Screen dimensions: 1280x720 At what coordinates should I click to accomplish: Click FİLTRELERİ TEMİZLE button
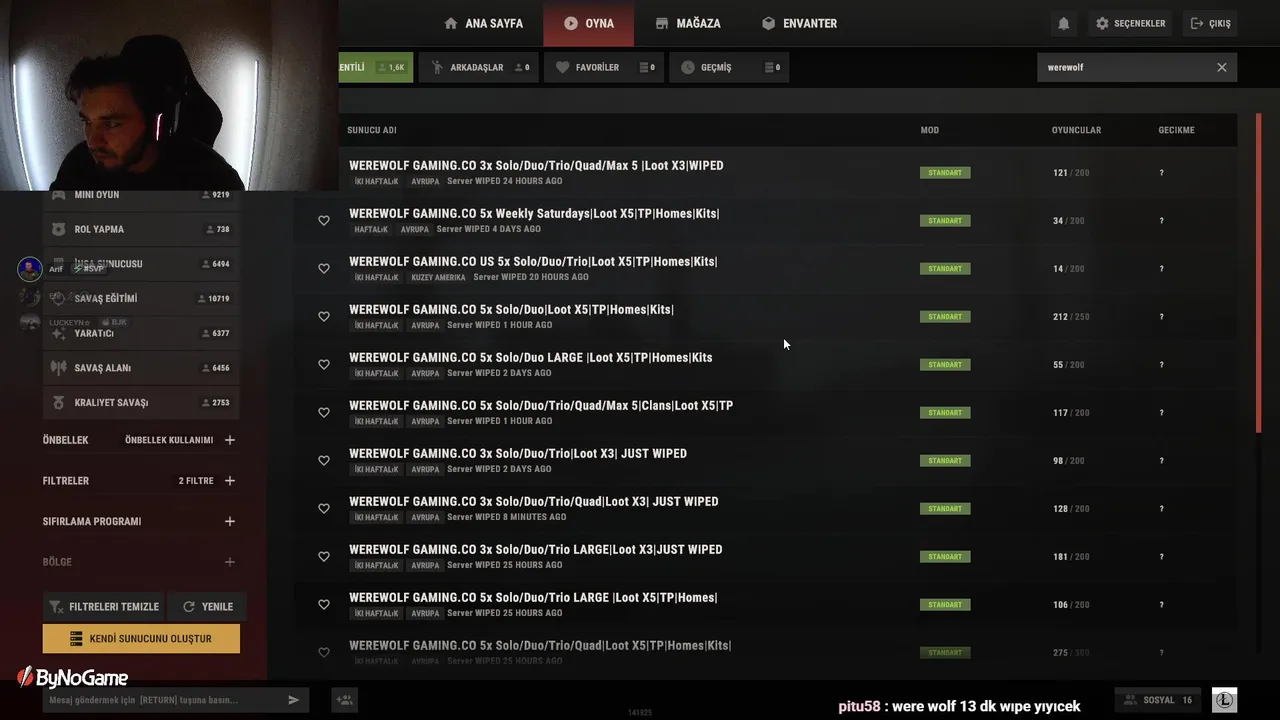point(104,606)
